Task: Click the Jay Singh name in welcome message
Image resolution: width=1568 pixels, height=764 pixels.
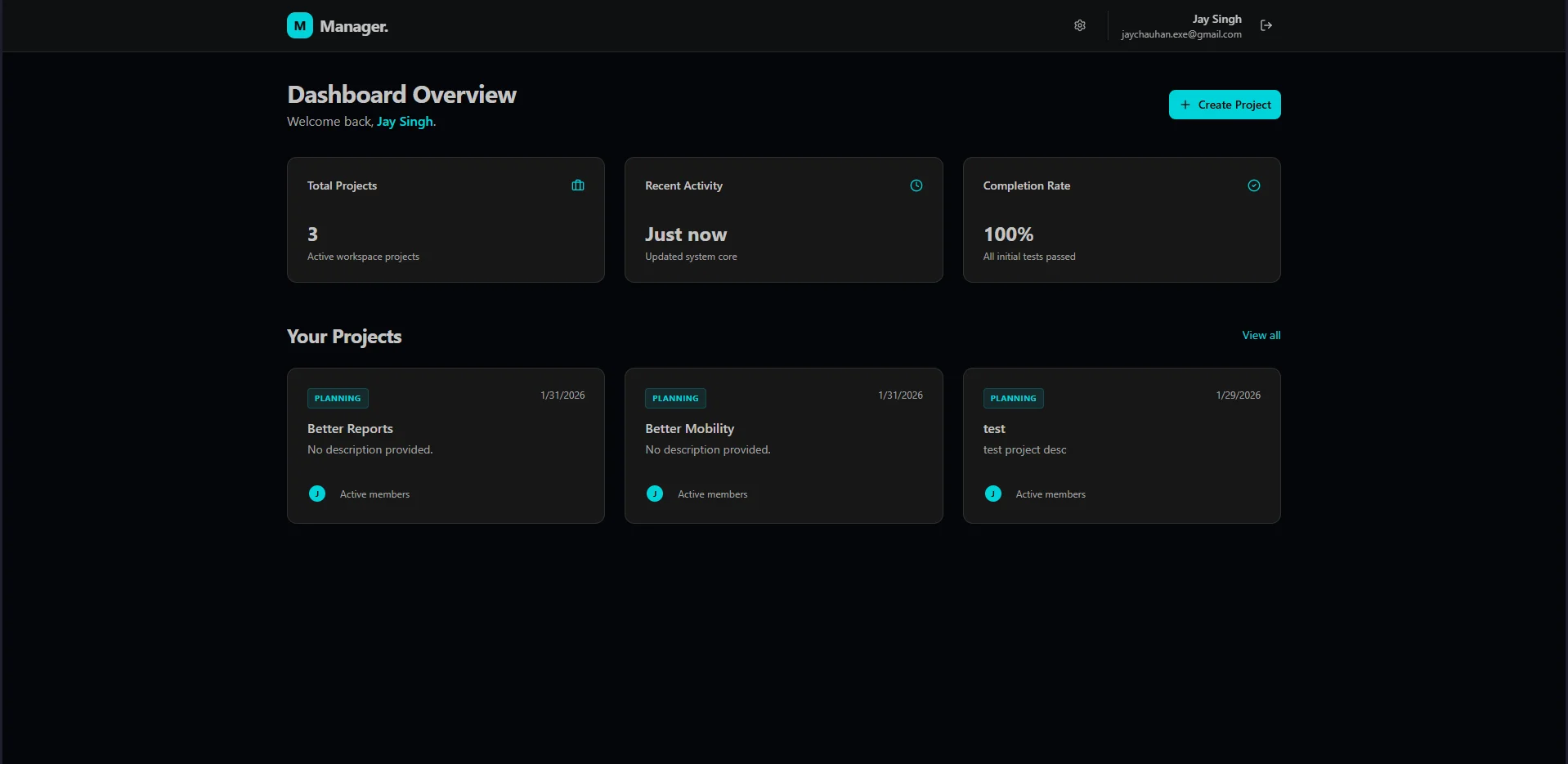Action: (405, 121)
